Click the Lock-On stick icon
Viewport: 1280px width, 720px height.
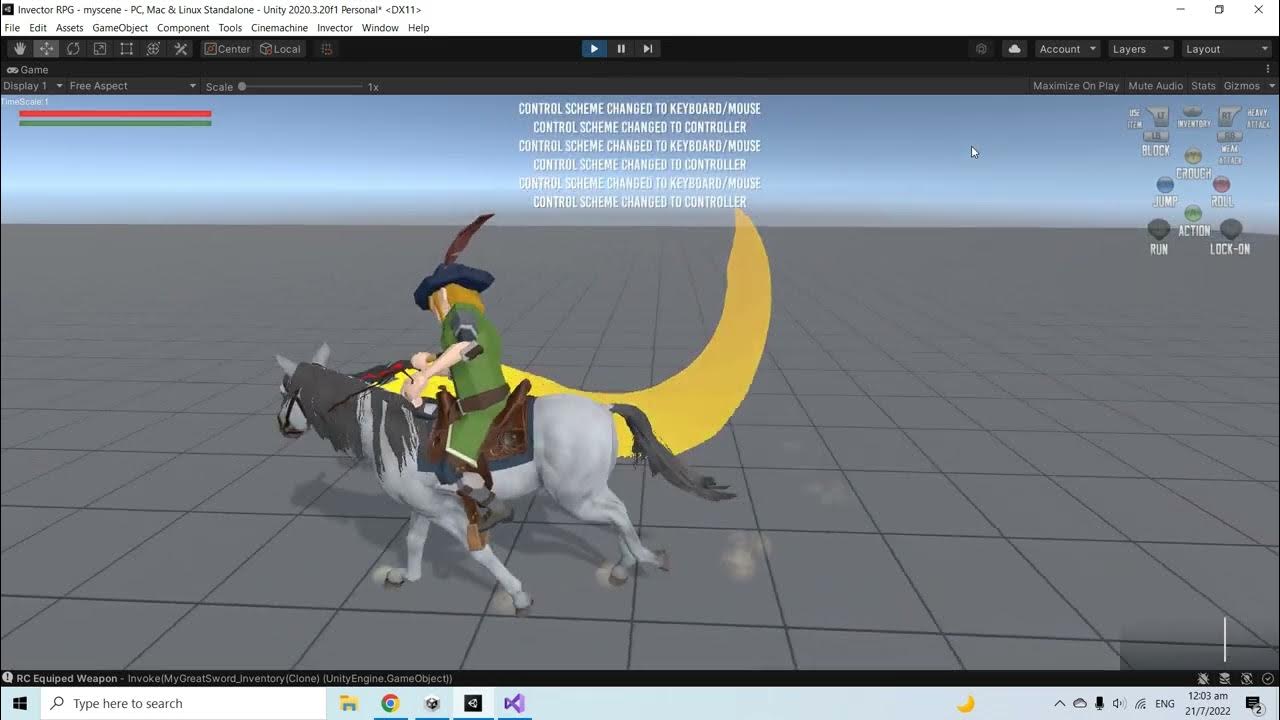[x=1231, y=230]
